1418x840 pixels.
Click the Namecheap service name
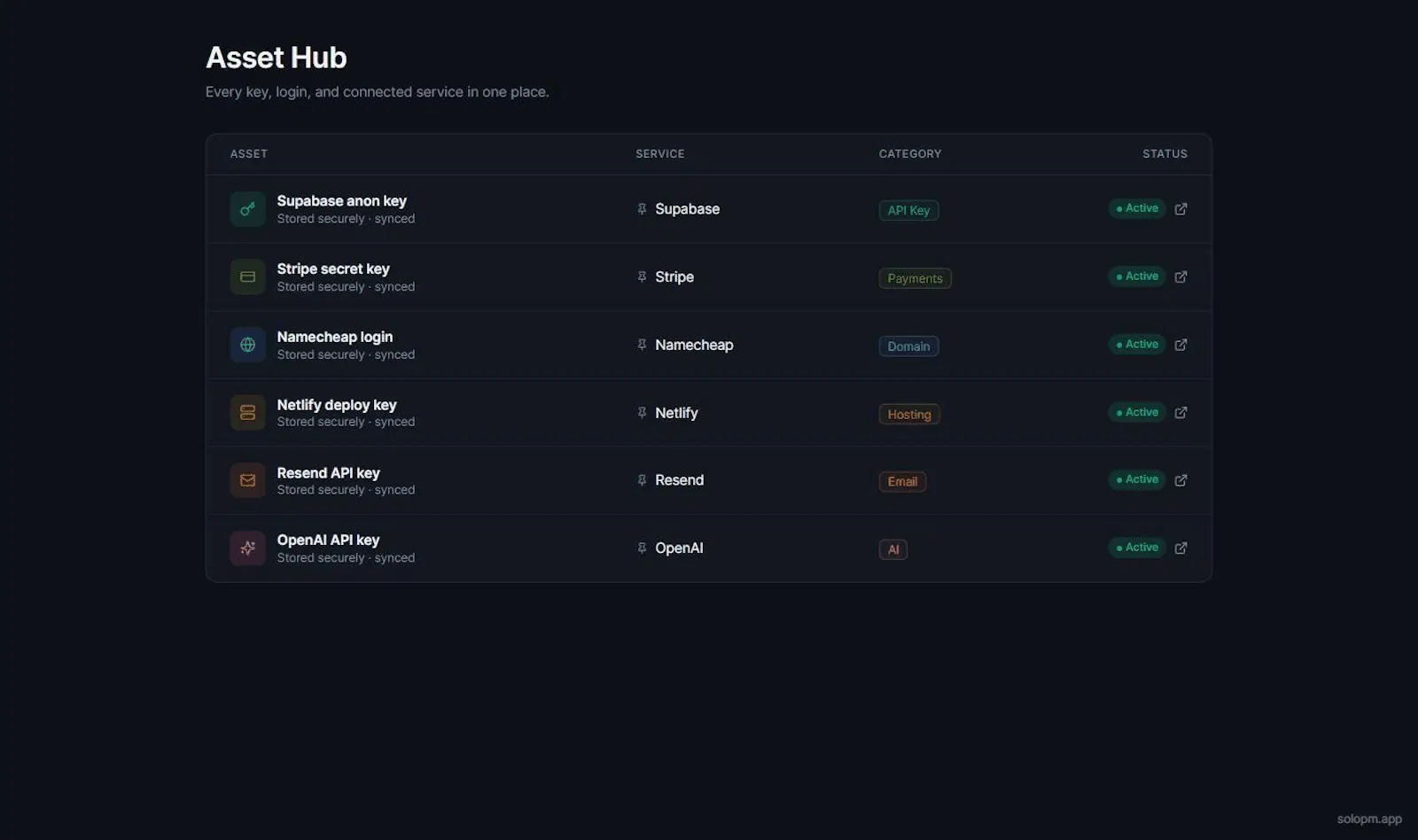(694, 345)
